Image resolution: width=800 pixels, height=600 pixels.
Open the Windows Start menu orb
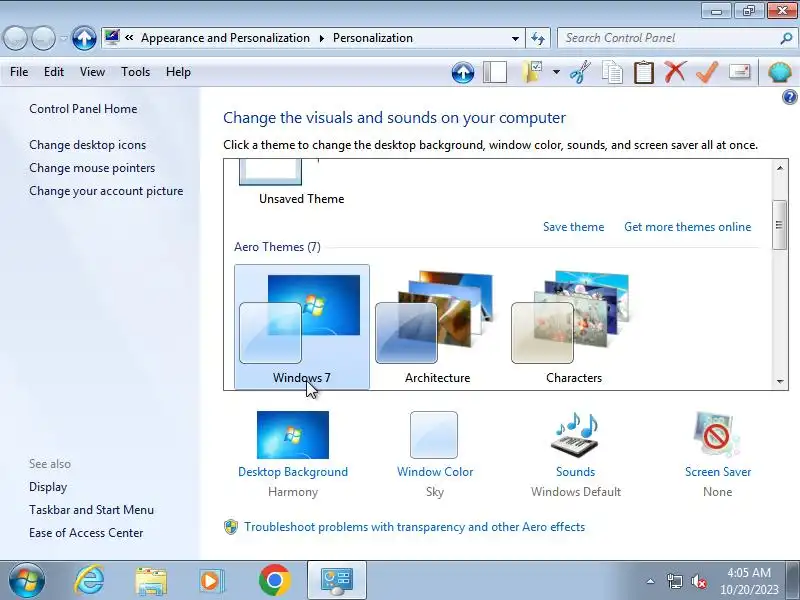tap(26, 581)
